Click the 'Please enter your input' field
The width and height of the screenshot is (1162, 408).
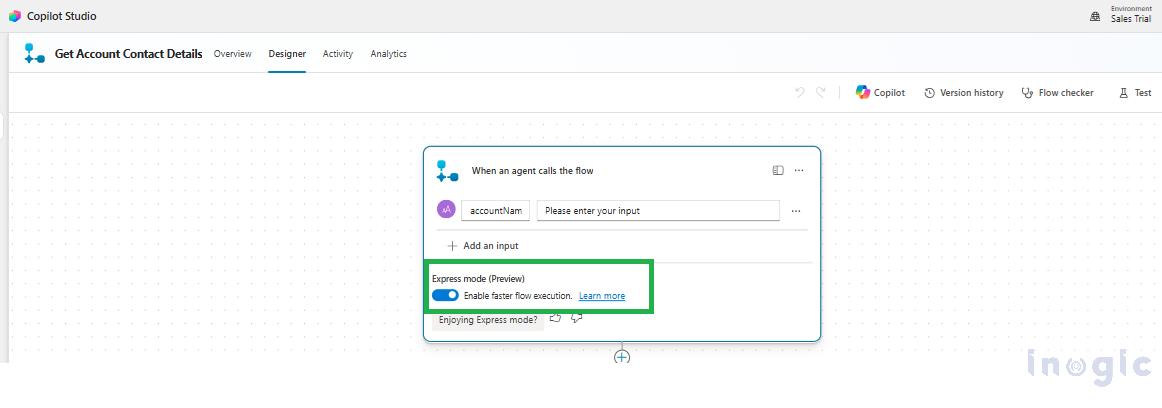pos(658,210)
